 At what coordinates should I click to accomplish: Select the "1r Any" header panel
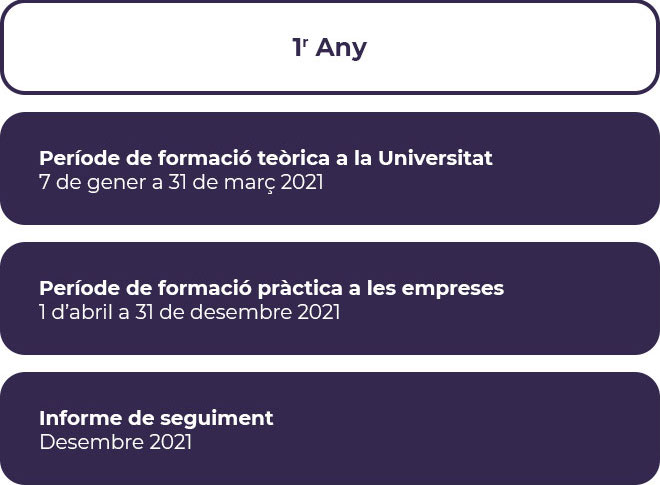click(330, 47)
